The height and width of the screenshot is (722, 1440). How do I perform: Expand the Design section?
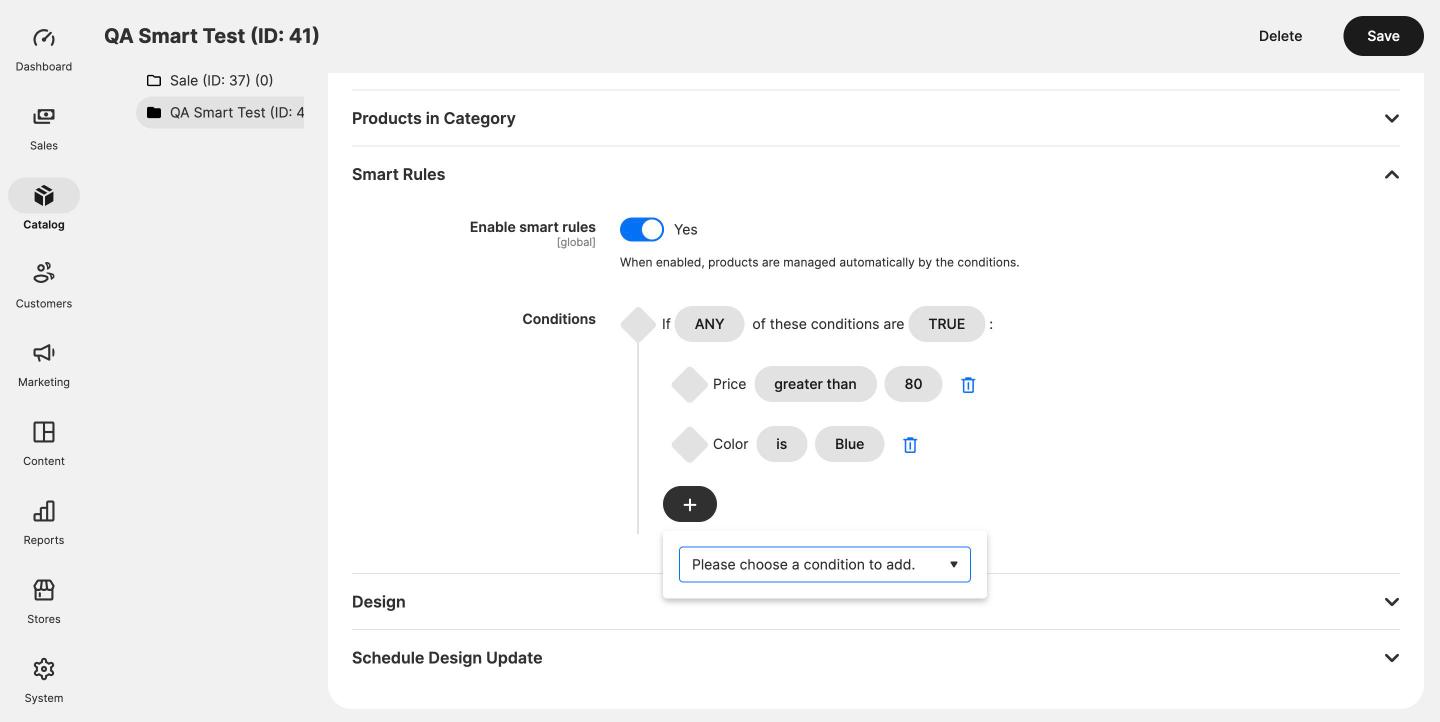876,602
